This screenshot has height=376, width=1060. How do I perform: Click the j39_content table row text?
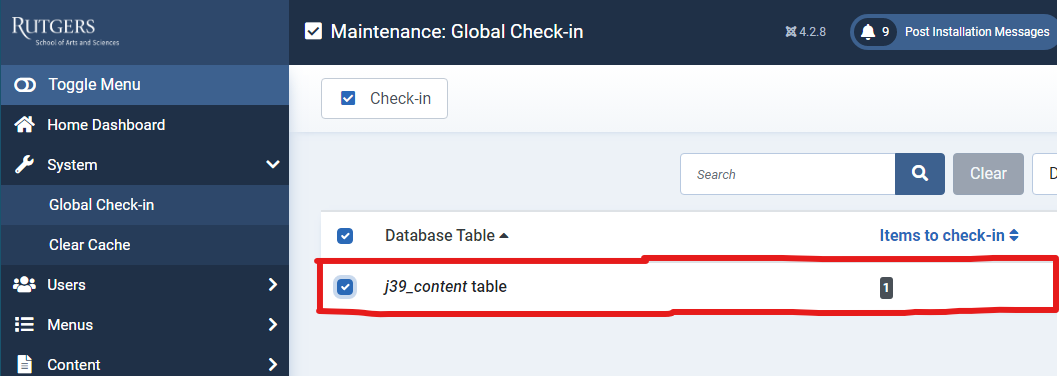tap(445, 287)
